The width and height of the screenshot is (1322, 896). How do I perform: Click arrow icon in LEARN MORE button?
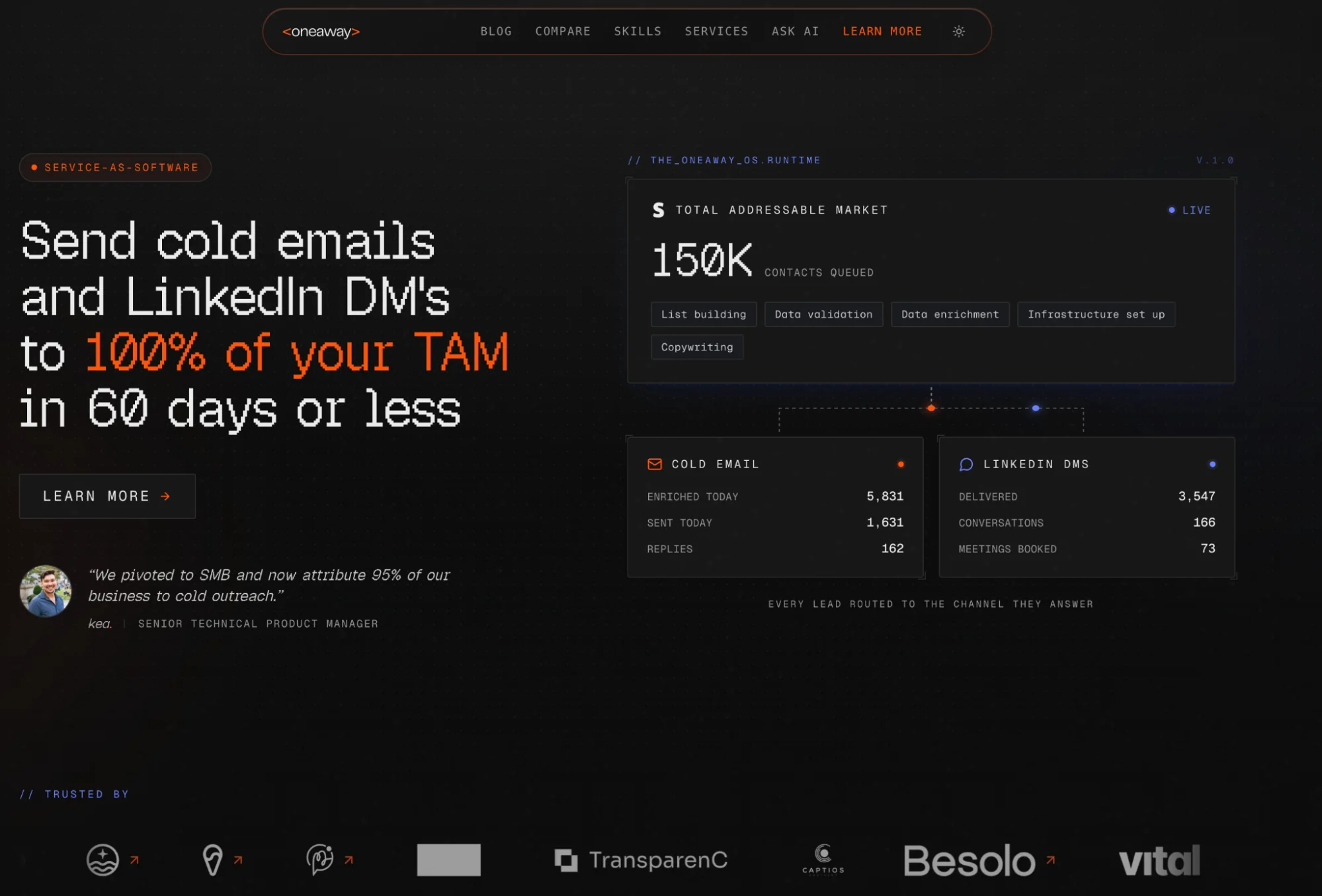(165, 496)
